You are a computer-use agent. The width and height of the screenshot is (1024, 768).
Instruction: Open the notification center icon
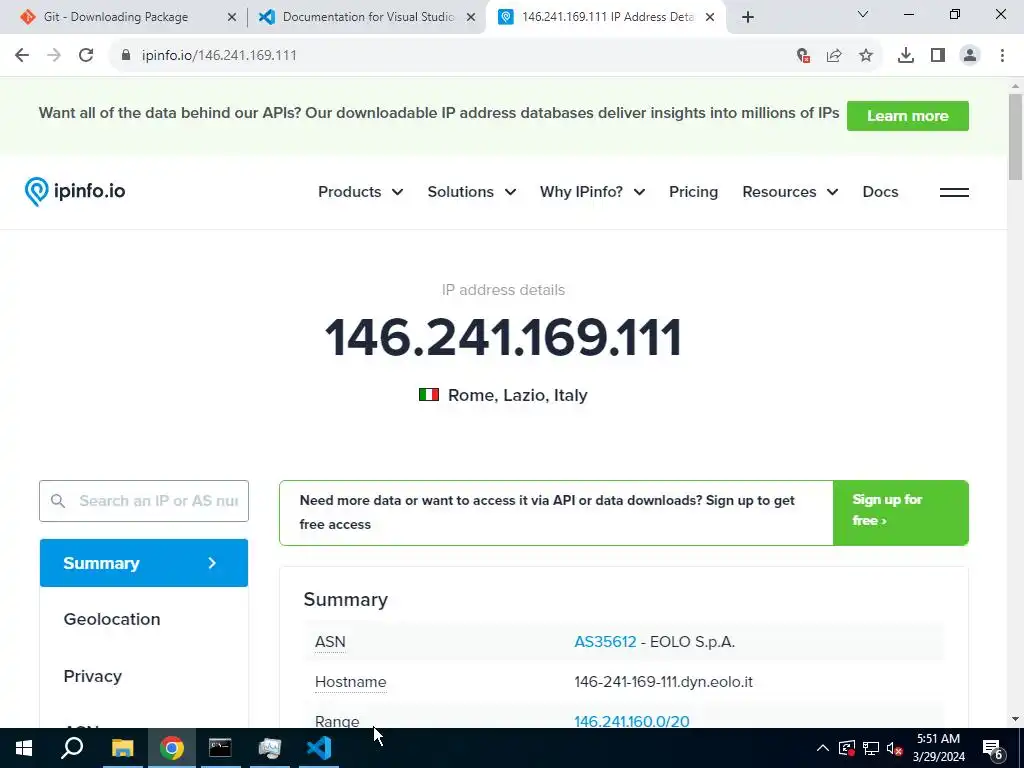993,748
